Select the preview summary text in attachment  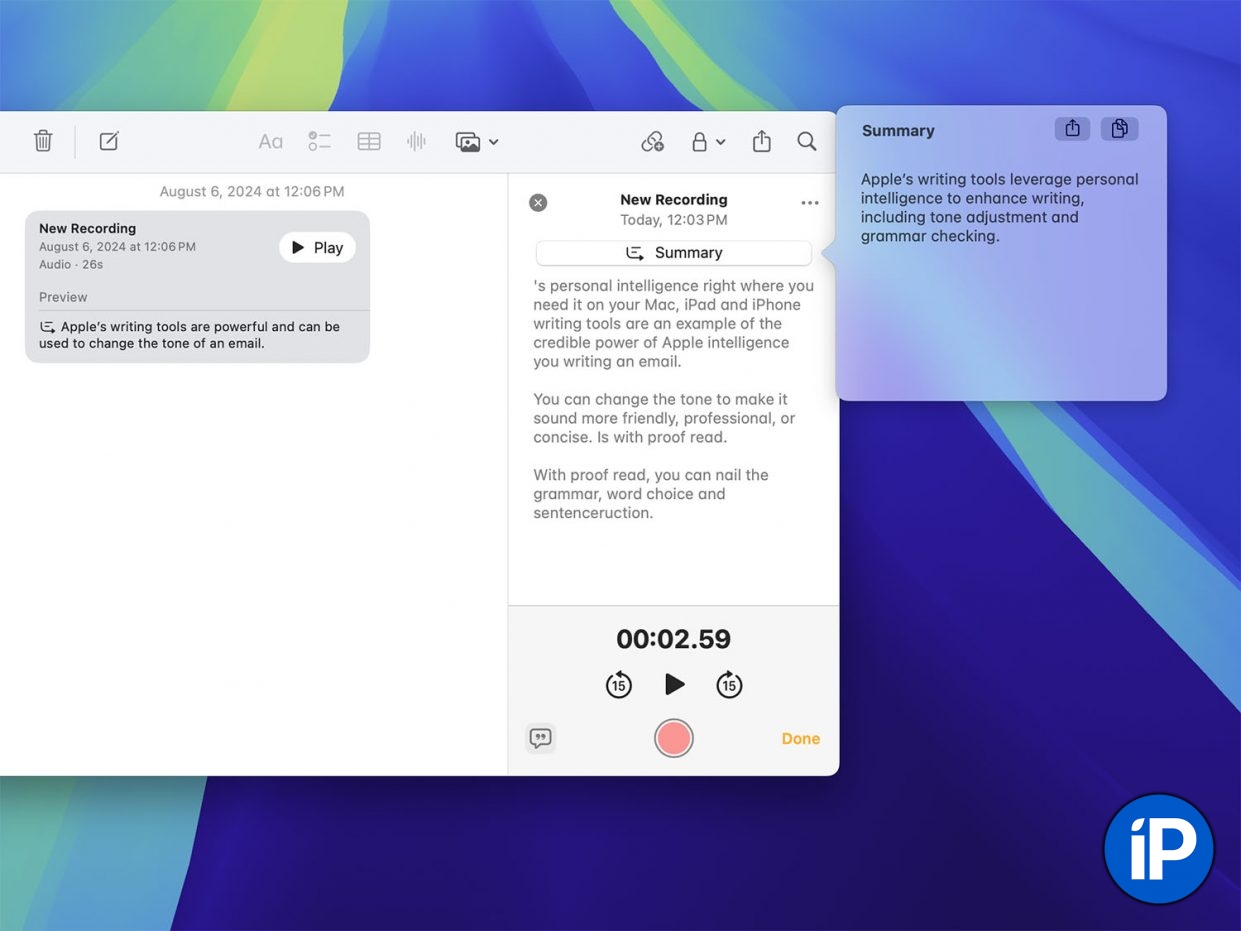(190, 335)
